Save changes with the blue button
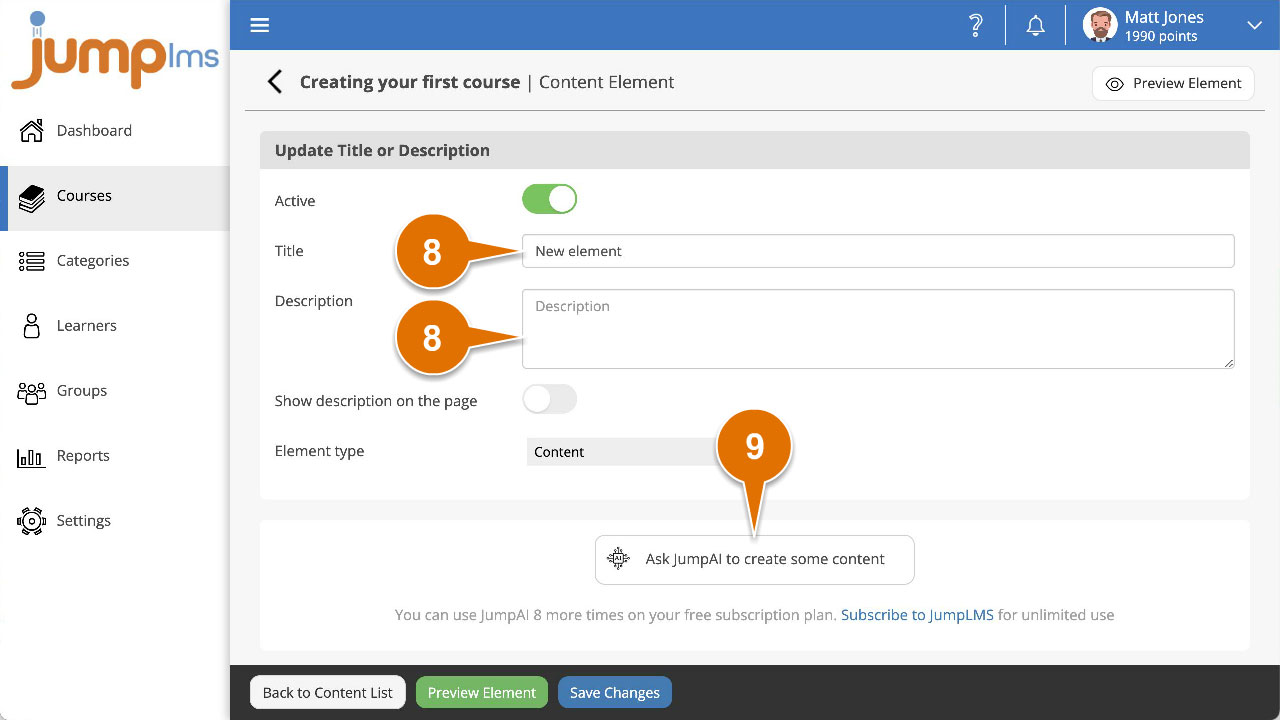The width and height of the screenshot is (1280, 720). click(x=614, y=691)
